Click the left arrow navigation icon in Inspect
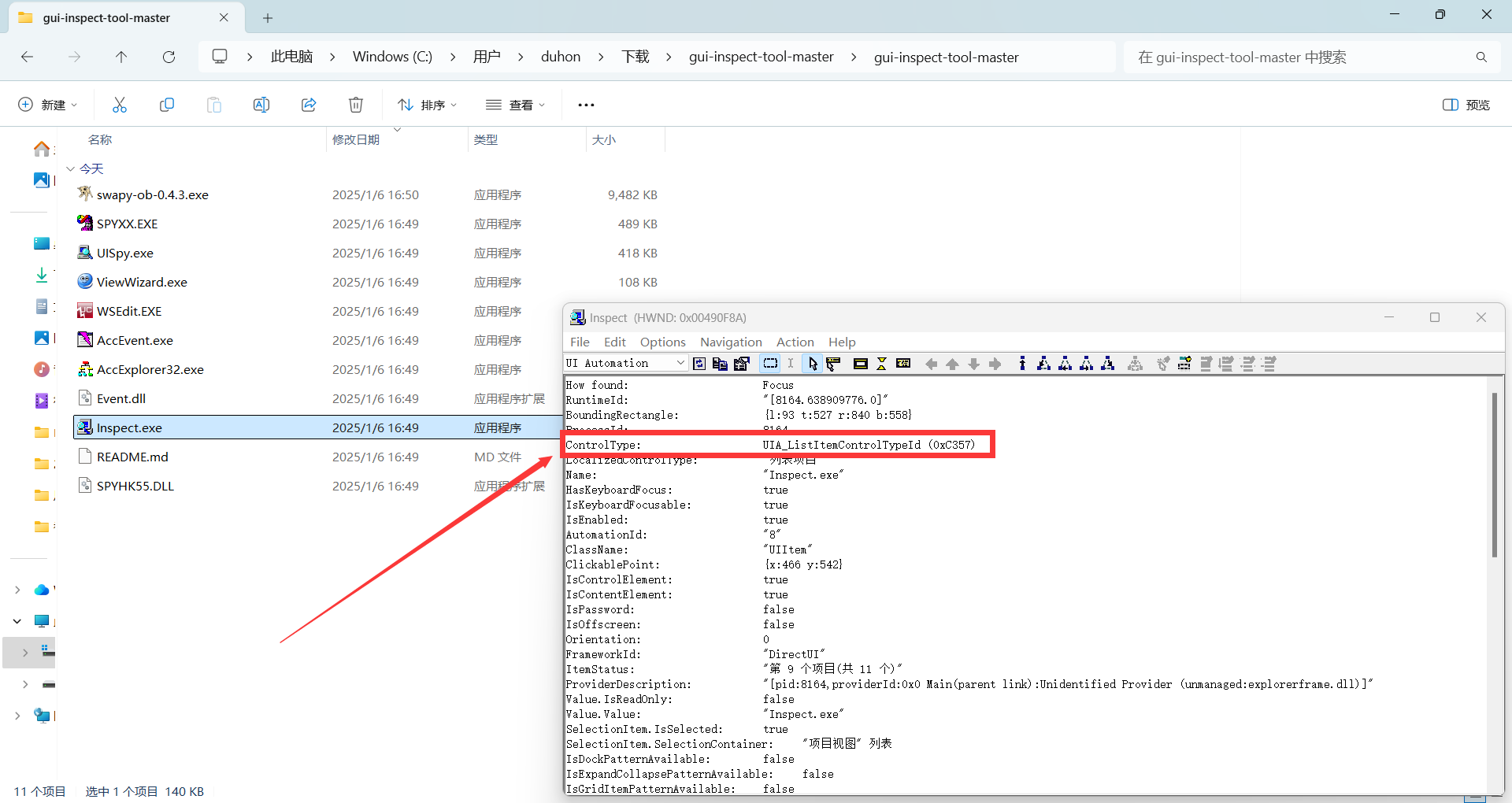The image size is (1512, 803). point(932,363)
